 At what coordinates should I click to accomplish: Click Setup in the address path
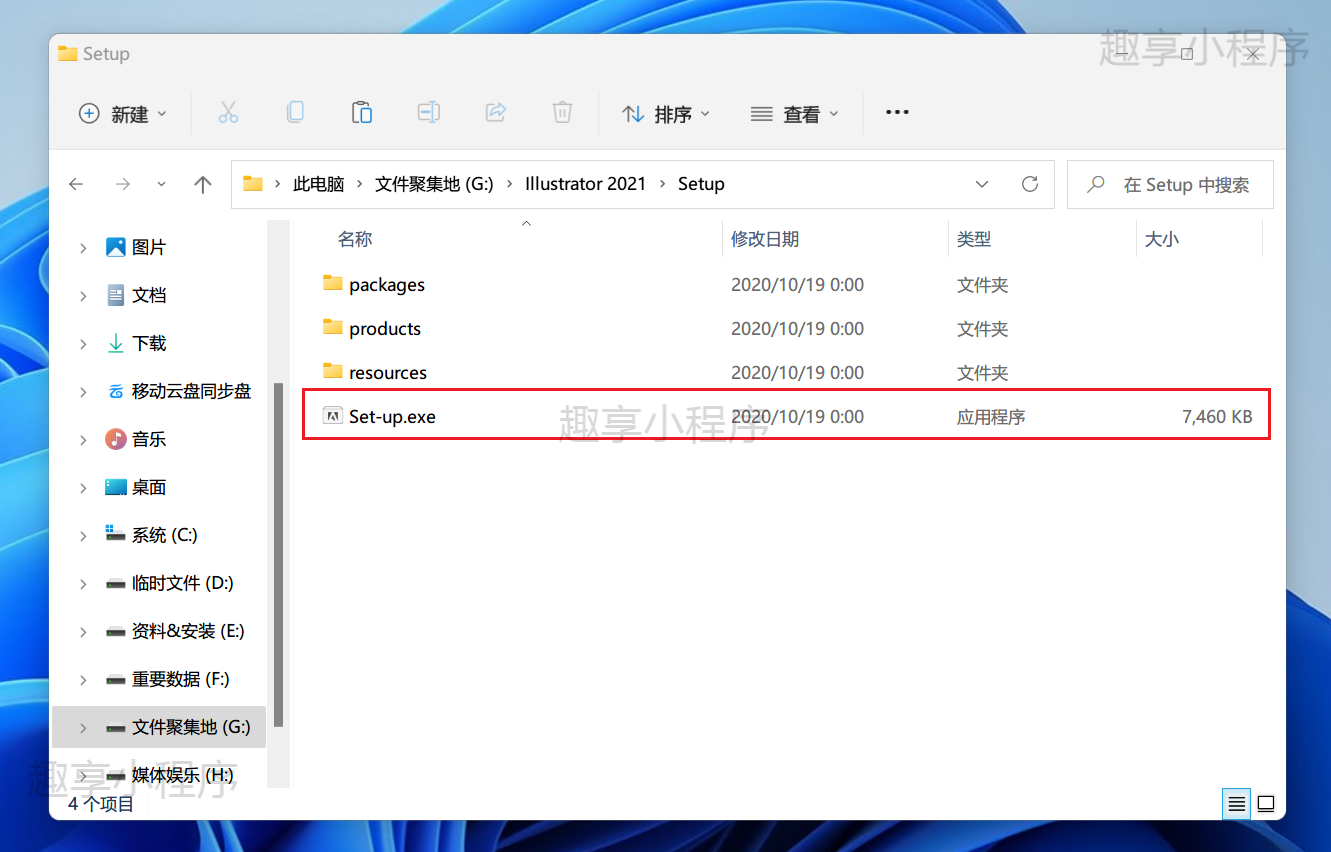tap(701, 184)
